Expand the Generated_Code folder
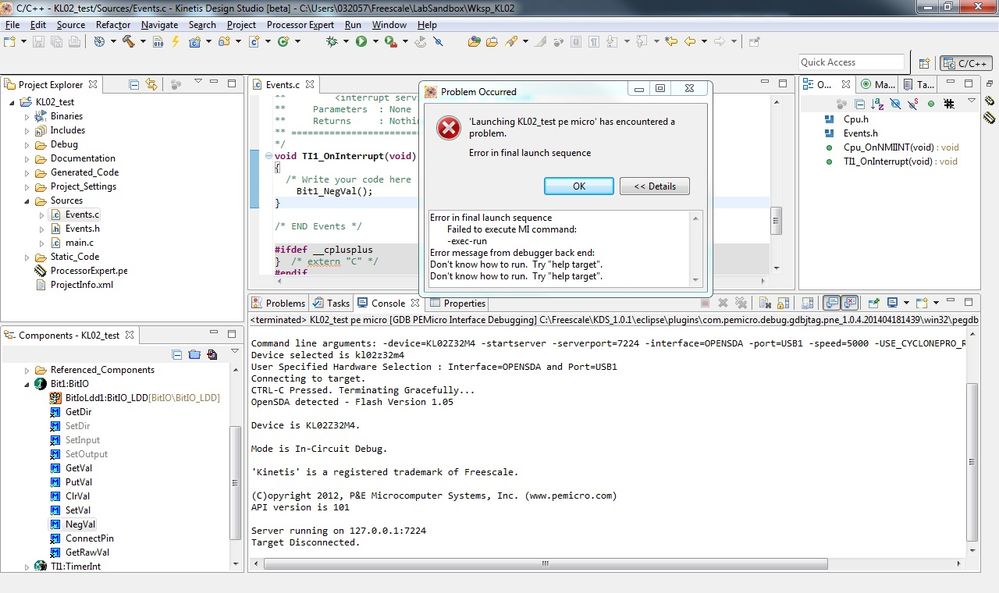999x593 pixels. point(27,173)
